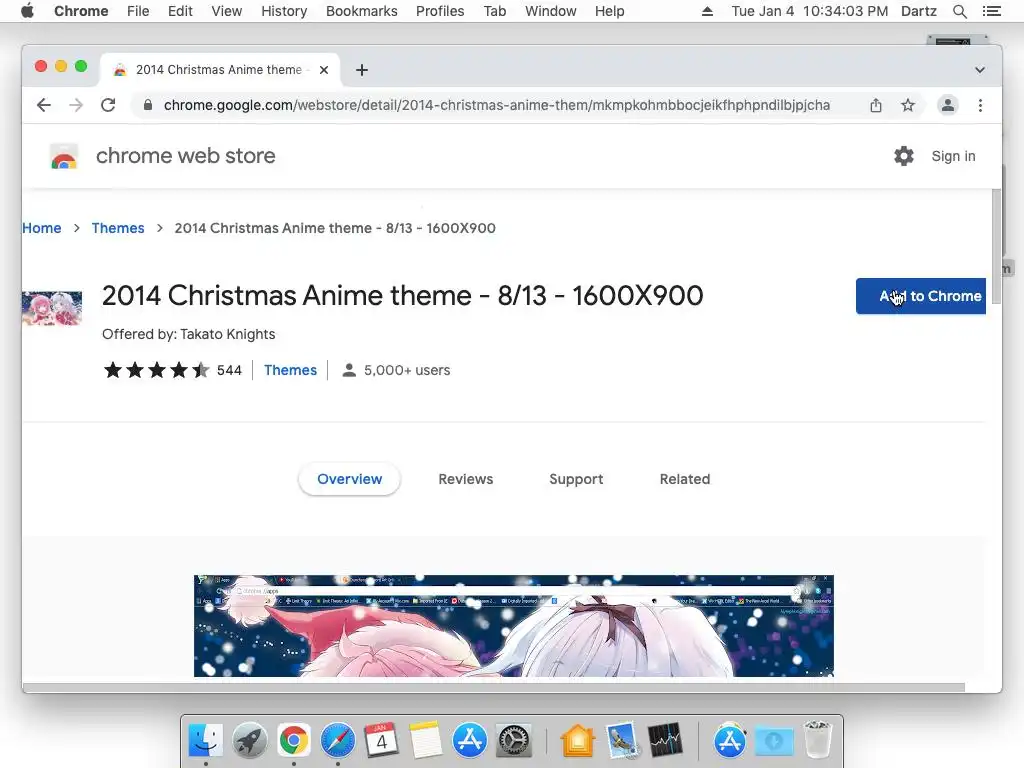Select the Overview tab
The image size is (1024, 768).
[x=349, y=479]
